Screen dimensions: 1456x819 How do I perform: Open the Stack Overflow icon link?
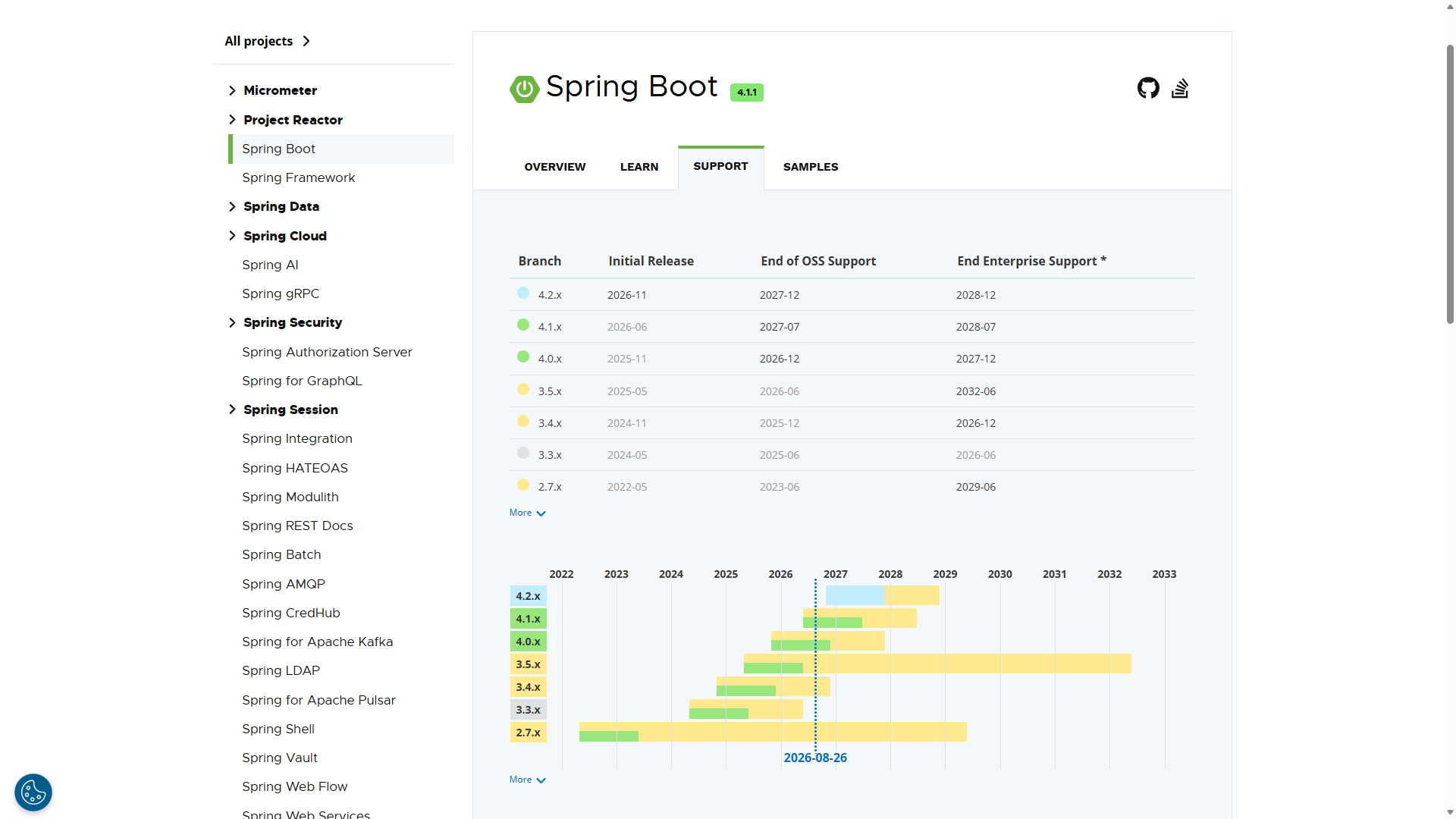tap(1180, 88)
